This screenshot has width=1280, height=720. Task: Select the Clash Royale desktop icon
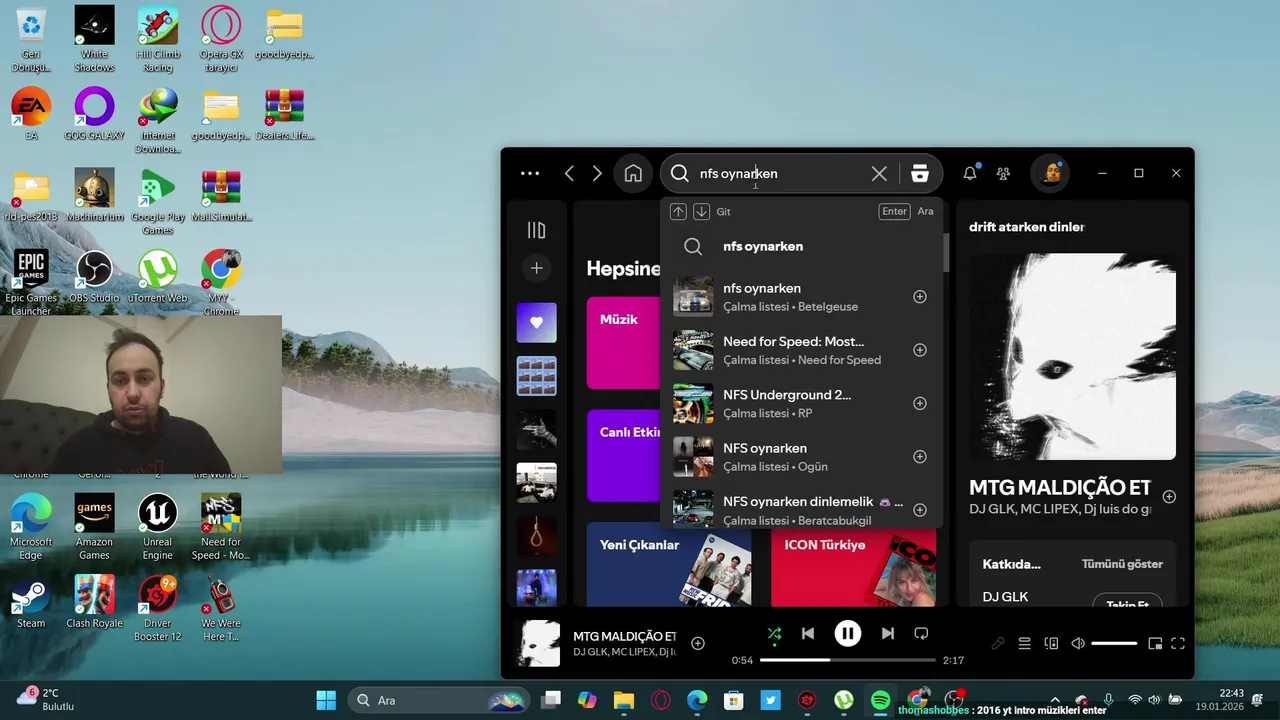tap(94, 603)
